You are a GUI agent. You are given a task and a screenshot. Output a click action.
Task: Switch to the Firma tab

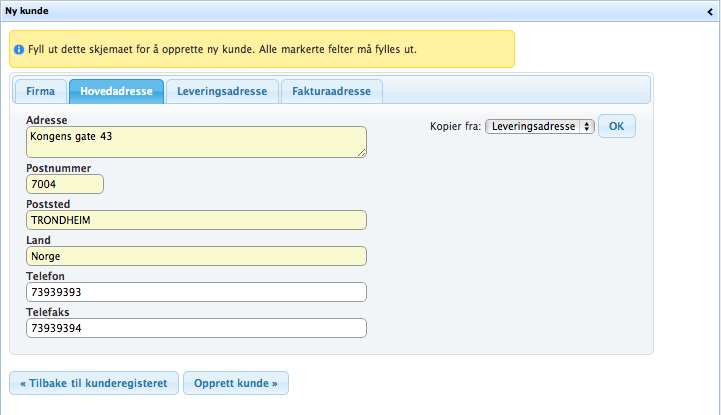click(40, 91)
